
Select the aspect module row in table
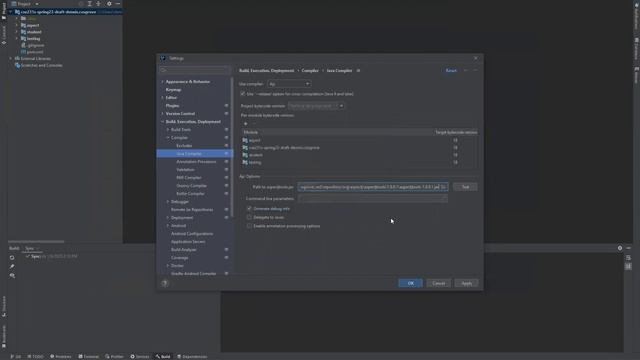coord(359,140)
